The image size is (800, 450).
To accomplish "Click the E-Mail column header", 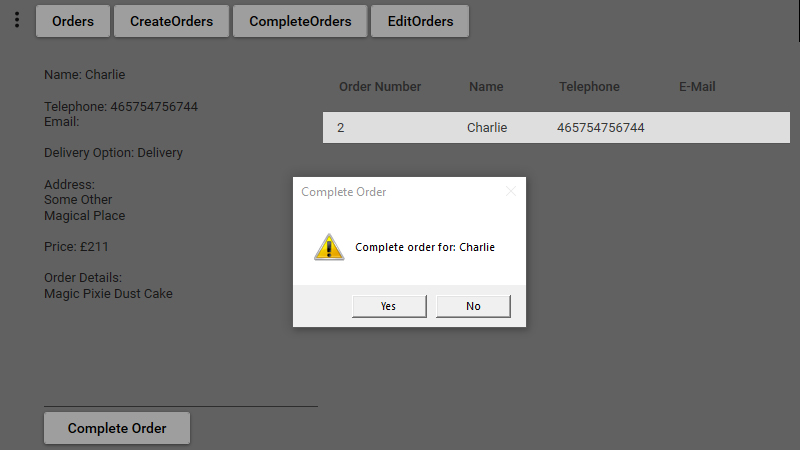I will (697, 87).
